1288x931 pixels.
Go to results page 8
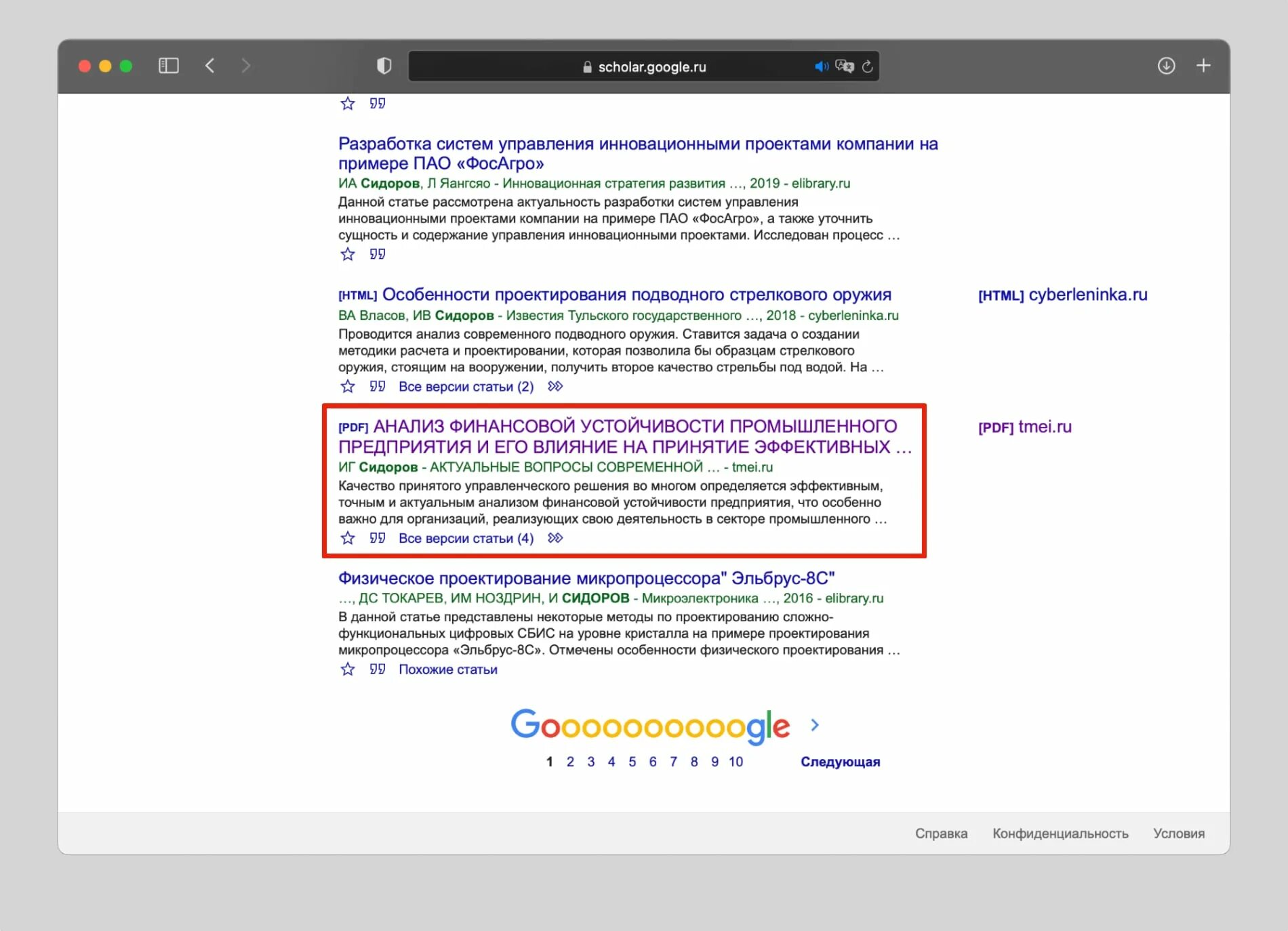(x=694, y=762)
